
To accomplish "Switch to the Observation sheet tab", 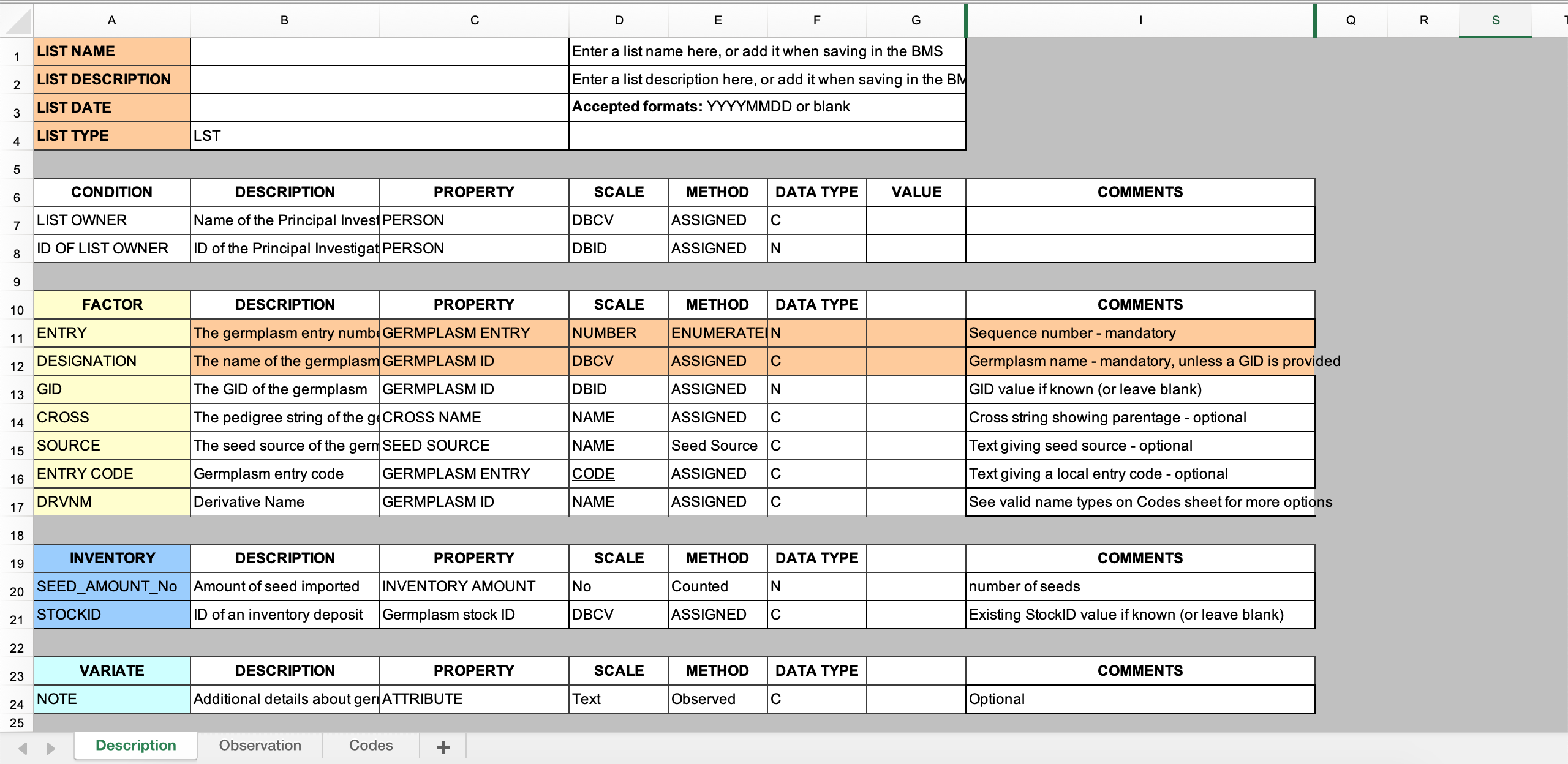I will 260,746.
